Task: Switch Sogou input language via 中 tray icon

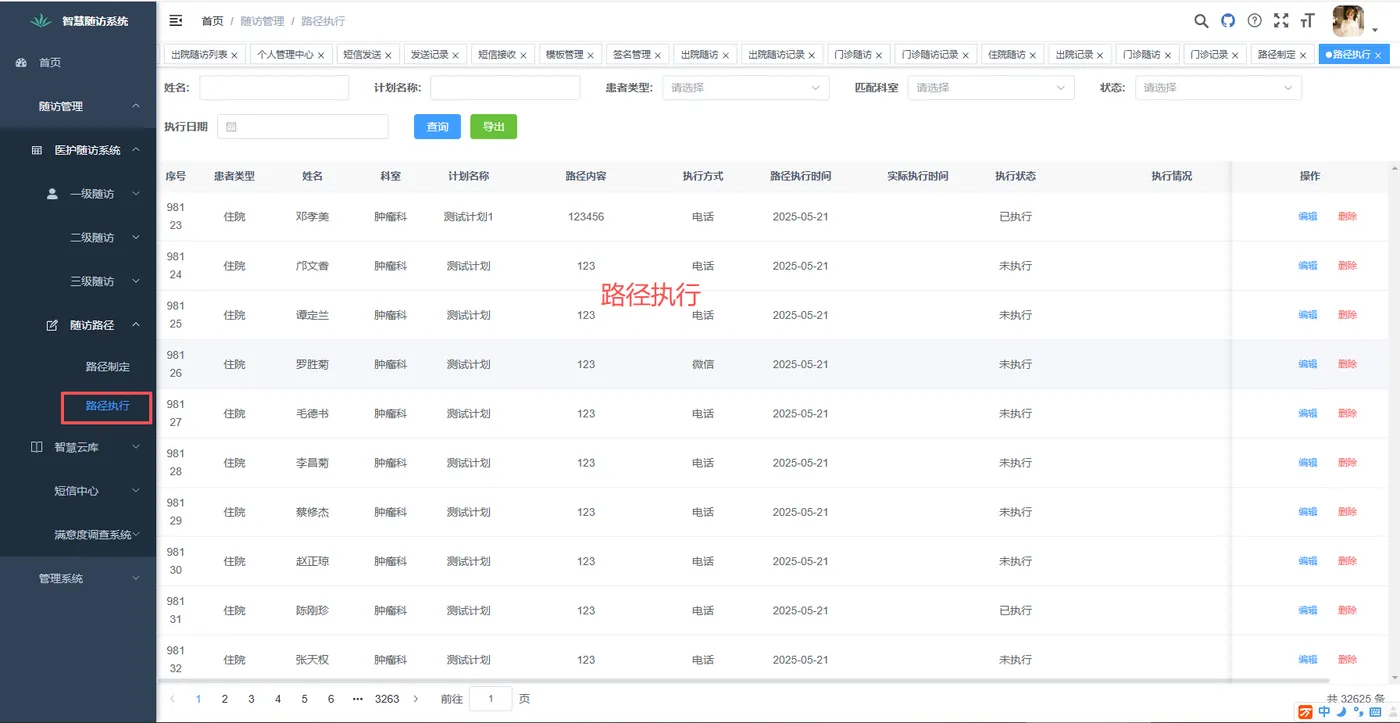Action: coord(1323,712)
